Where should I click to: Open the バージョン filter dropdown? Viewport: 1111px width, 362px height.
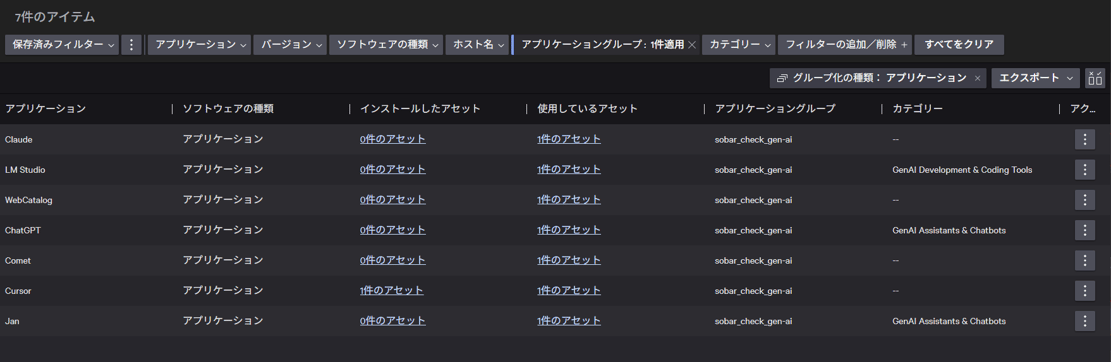[290, 44]
